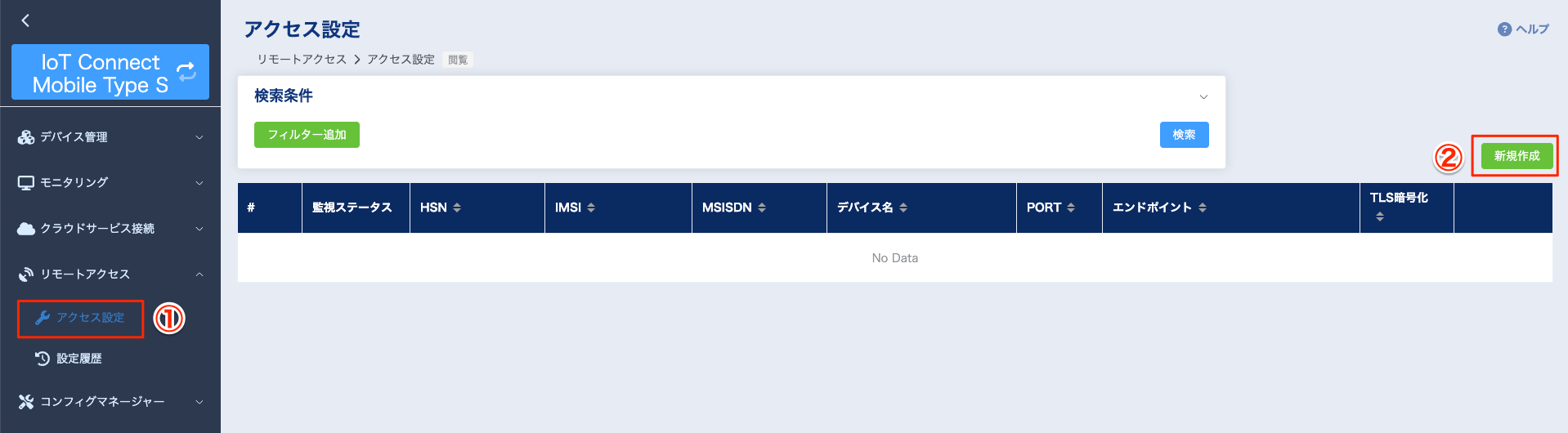This screenshot has width=1568, height=433.
Task: Click the cloud service connection icon
Action: click(26, 229)
